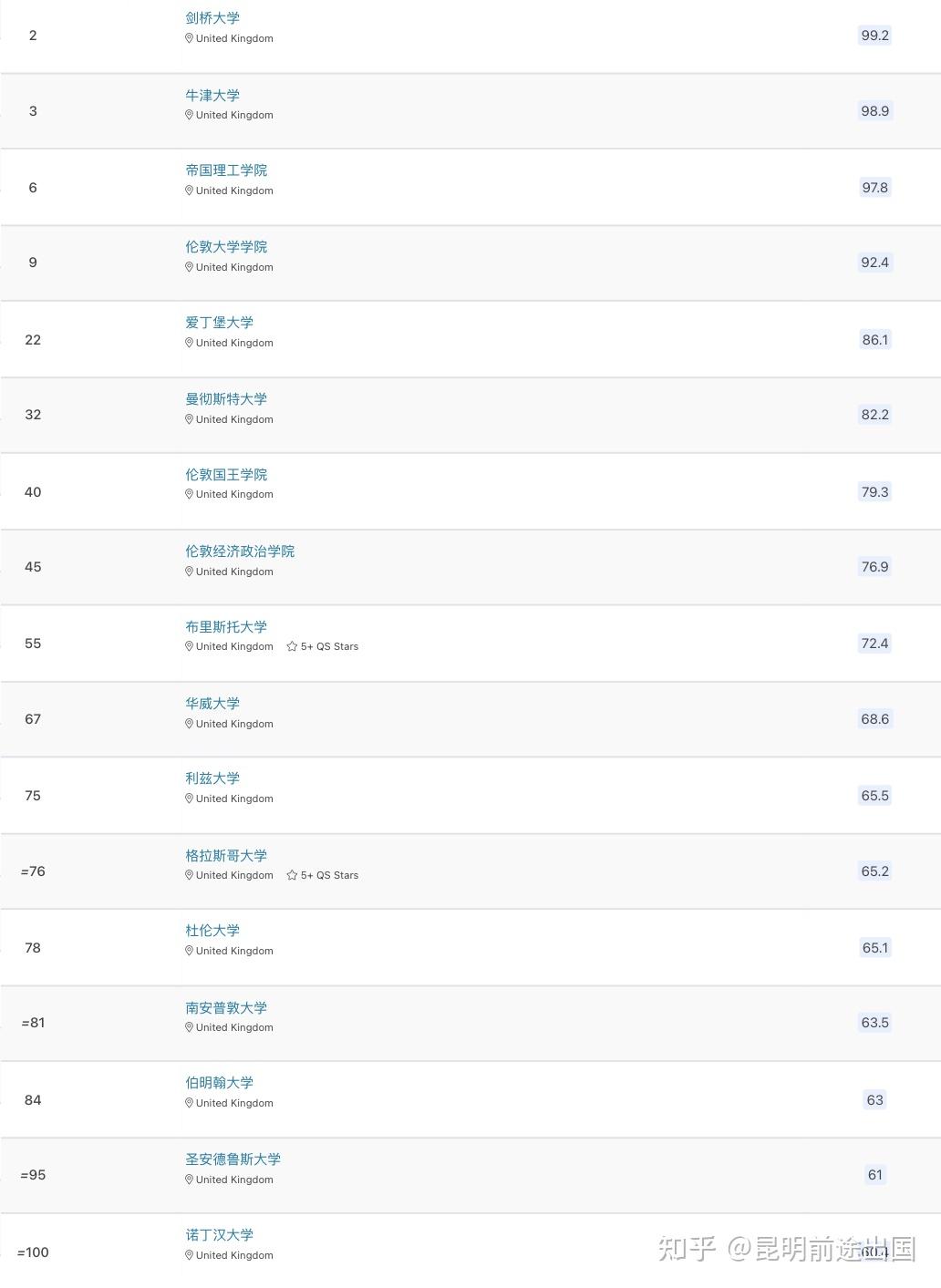This screenshot has width=941, height=1288.
Task: Click the location pin under 爱丁堡大学
Action: (x=189, y=343)
